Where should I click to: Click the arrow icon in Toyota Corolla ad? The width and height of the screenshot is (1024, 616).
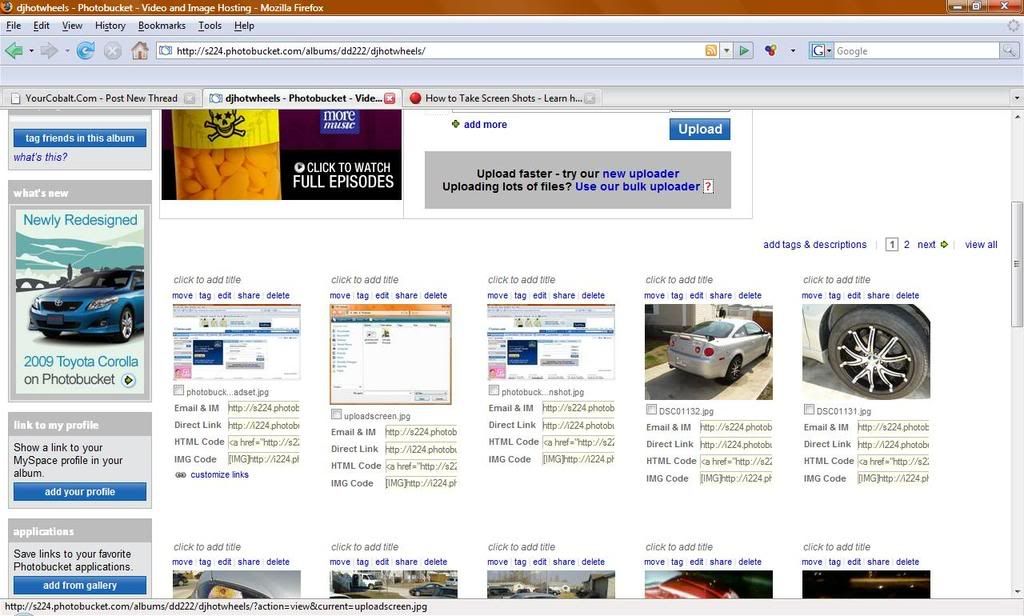point(129,380)
